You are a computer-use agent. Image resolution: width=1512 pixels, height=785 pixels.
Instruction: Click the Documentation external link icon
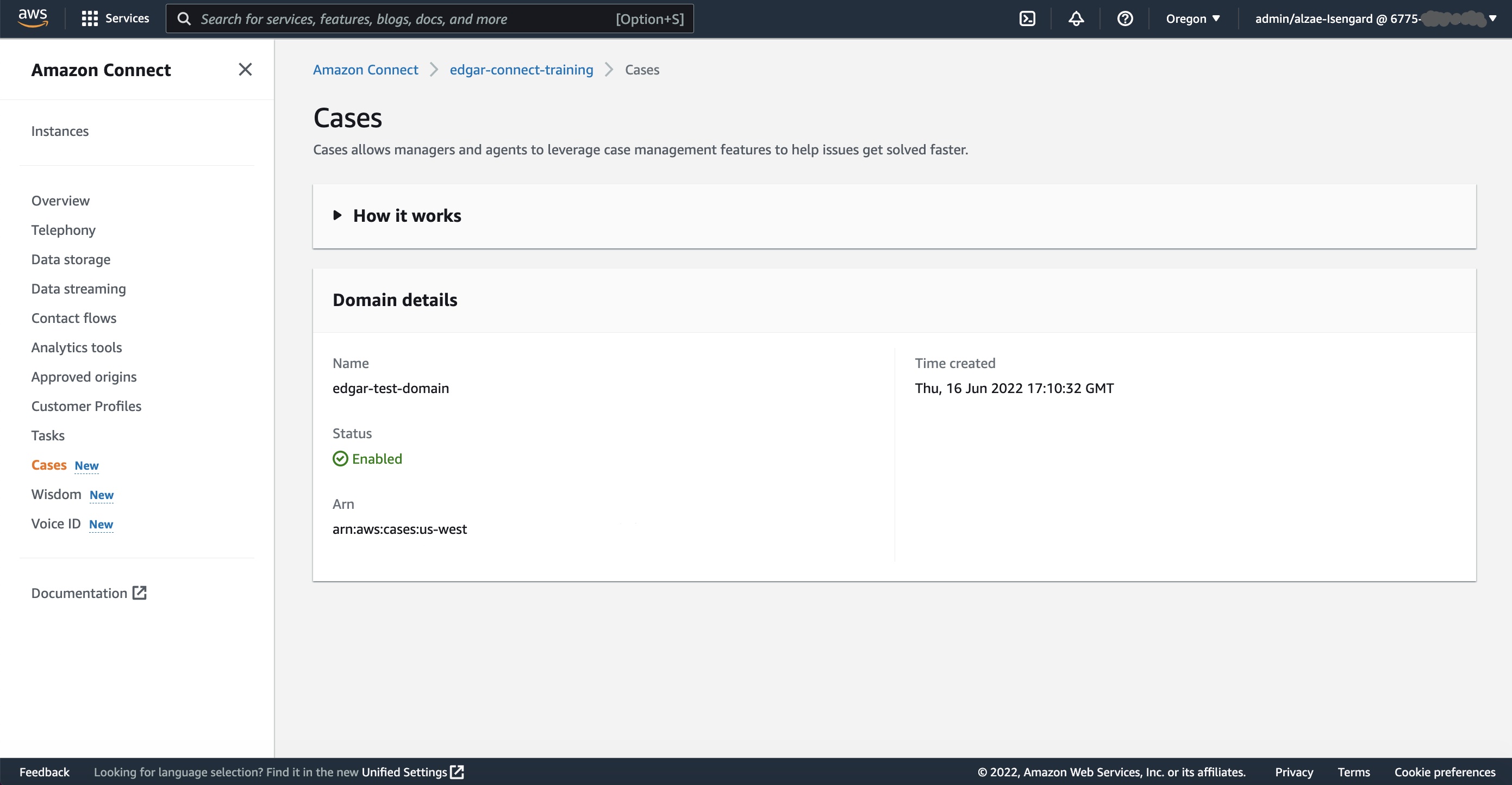click(x=139, y=593)
